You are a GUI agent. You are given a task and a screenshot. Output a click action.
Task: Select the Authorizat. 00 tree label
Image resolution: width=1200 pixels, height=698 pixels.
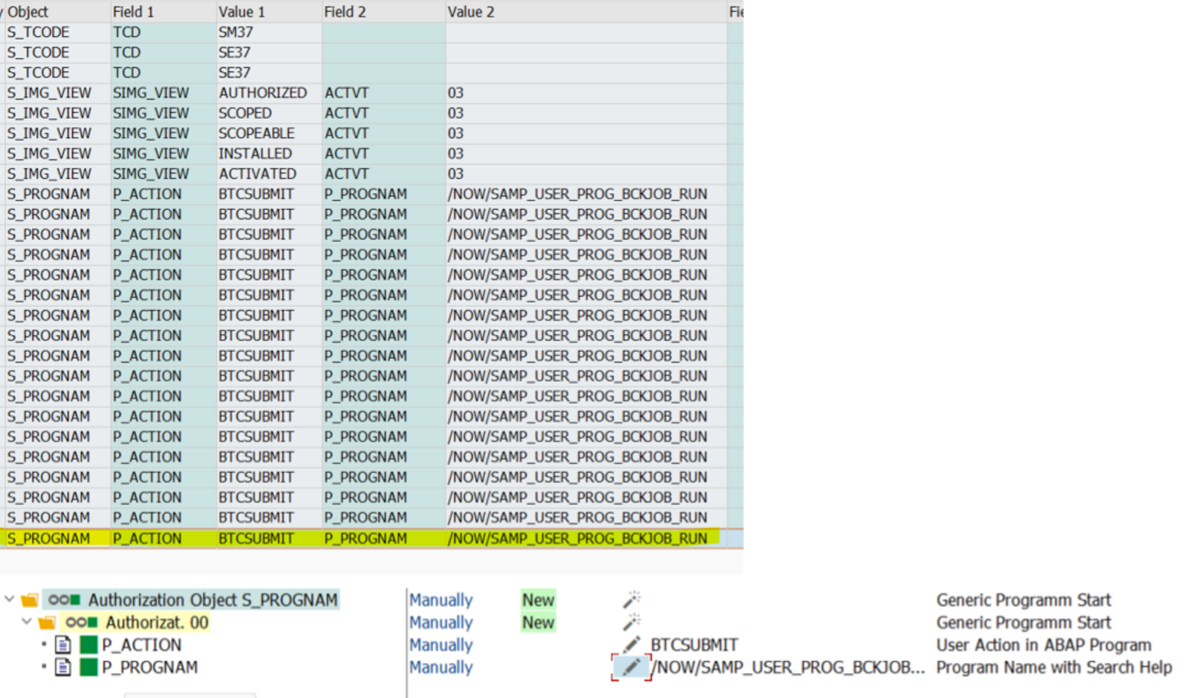tap(158, 623)
